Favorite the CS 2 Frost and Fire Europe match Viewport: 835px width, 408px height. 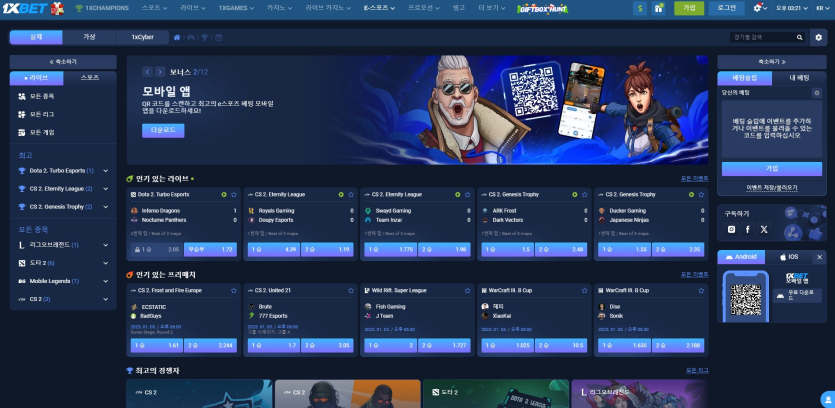pos(233,290)
